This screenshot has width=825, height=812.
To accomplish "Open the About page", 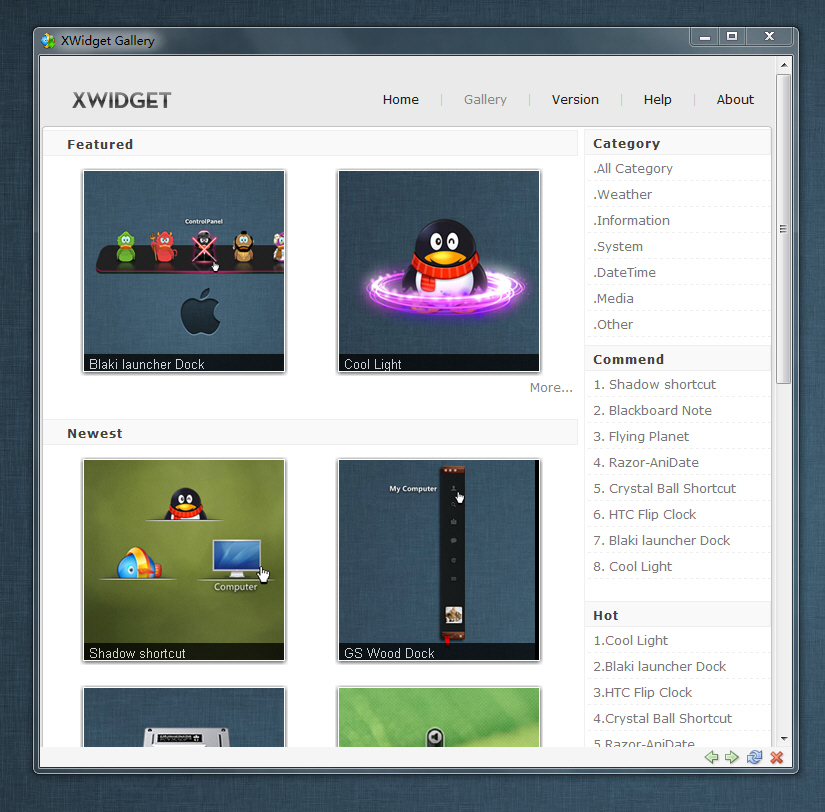I will (735, 99).
